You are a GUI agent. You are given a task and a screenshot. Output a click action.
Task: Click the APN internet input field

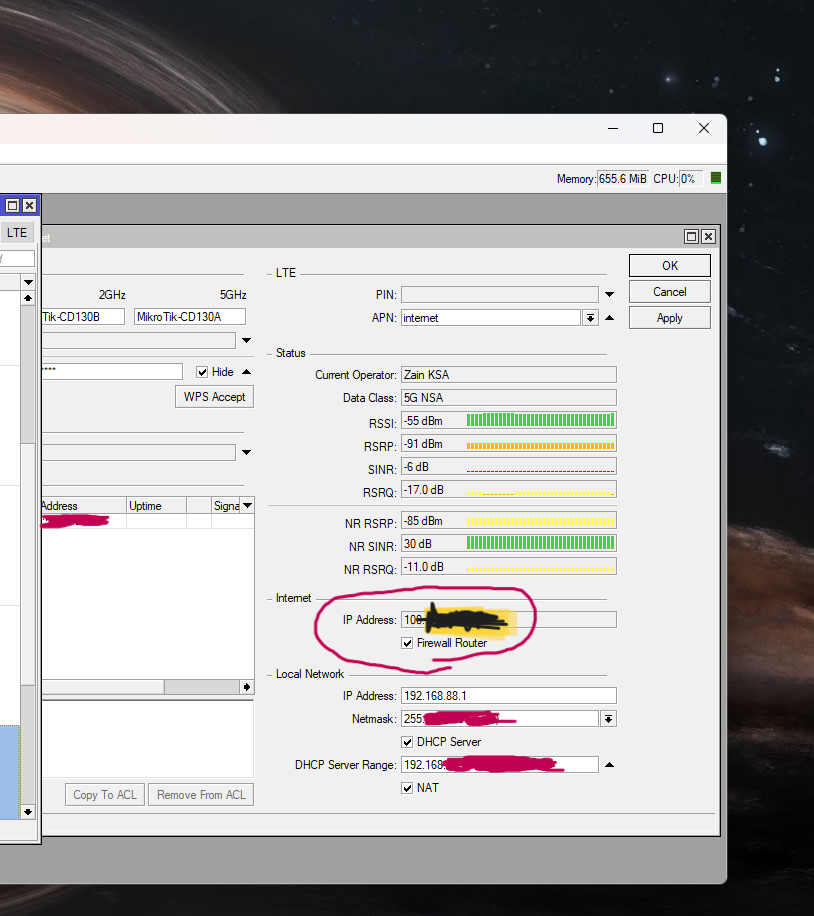491,318
